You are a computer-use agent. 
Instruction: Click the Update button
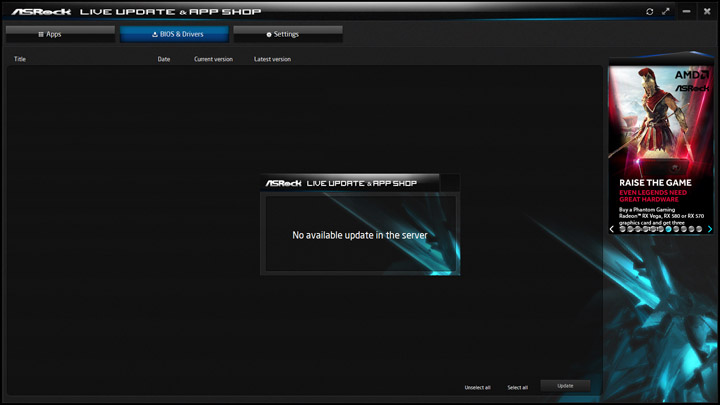(565, 386)
